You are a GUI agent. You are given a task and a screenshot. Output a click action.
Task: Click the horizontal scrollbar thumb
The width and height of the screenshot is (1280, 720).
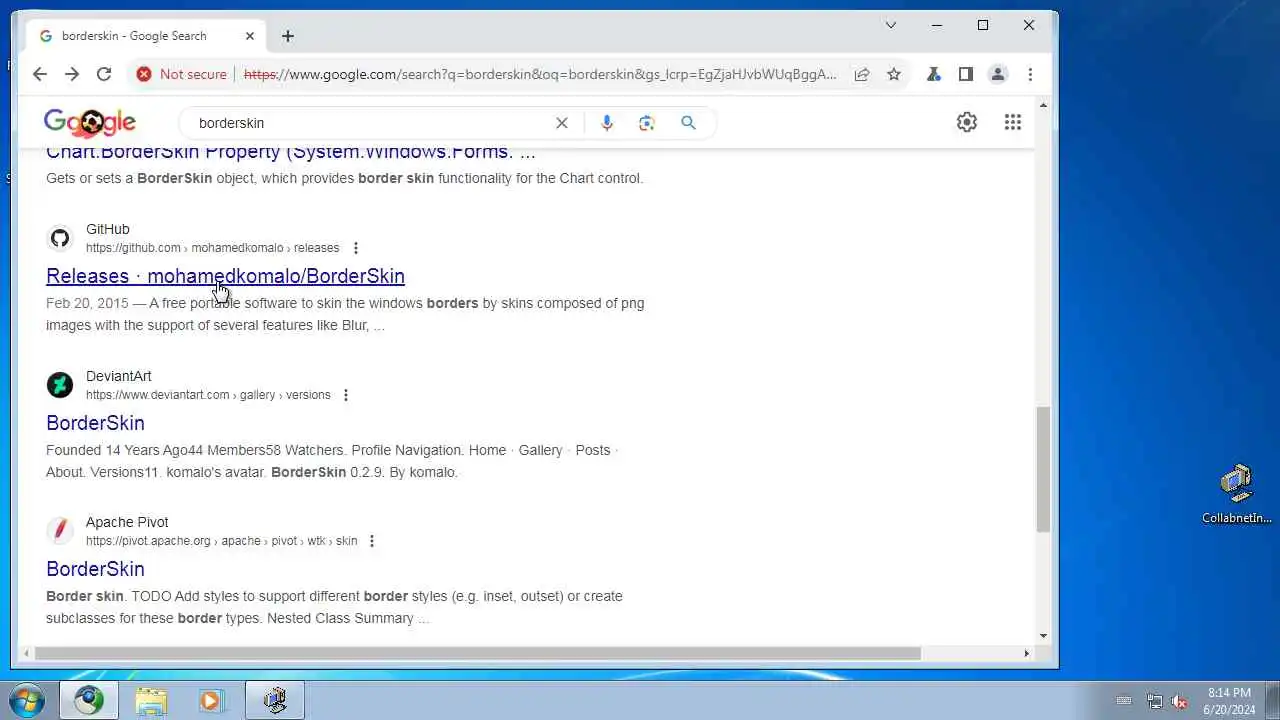(477, 654)
